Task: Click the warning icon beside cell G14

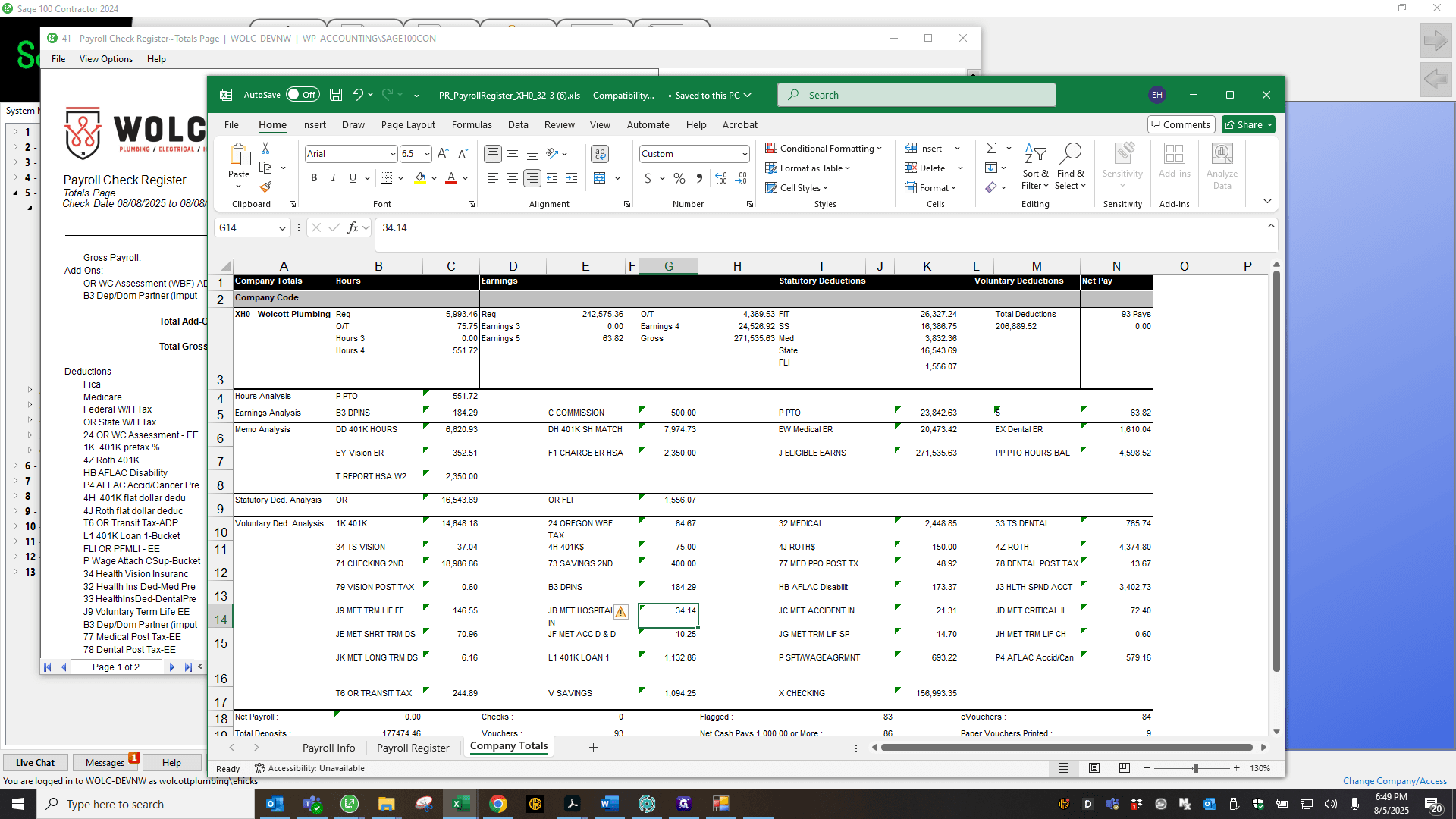Action: (621, 611)
